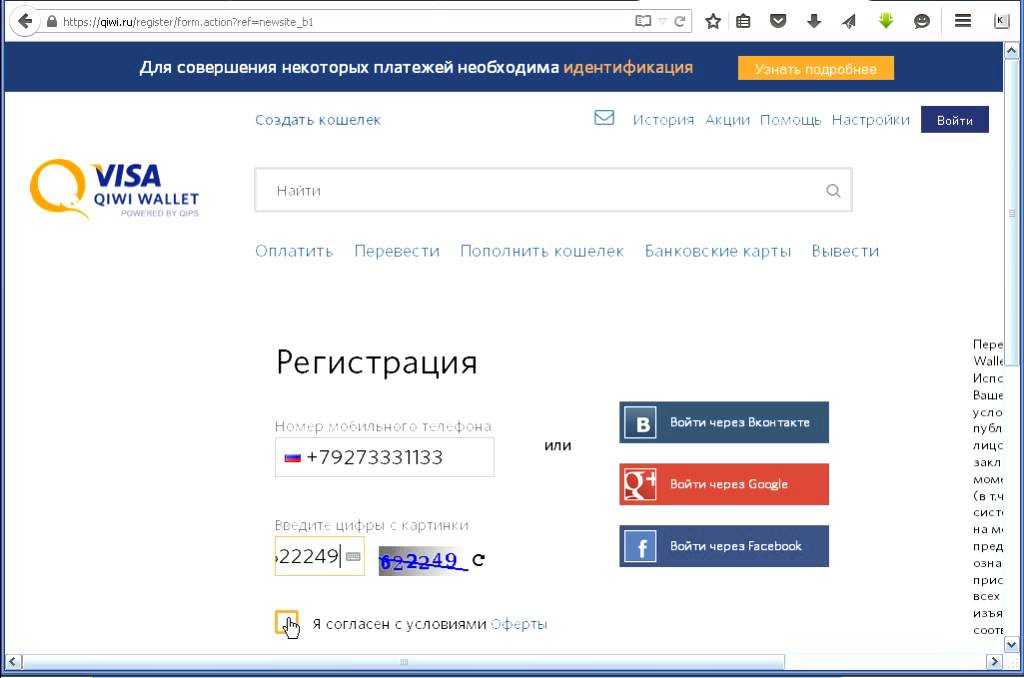This screenshot has width=1024, height=678.
Task: Open the hamburger browser menu
Action: point(963,21)
